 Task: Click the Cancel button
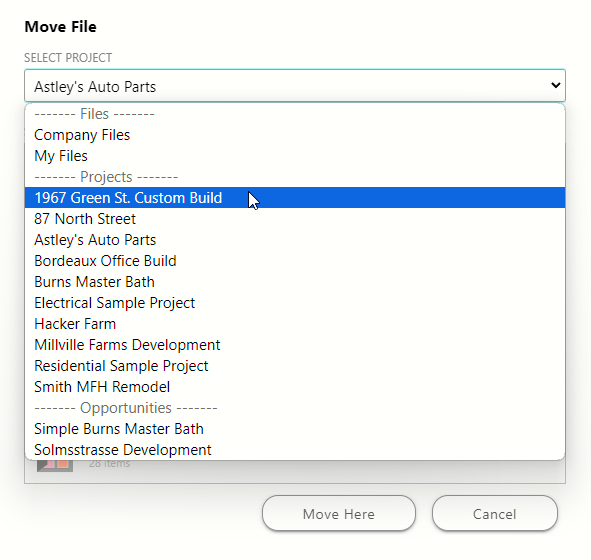495,513
